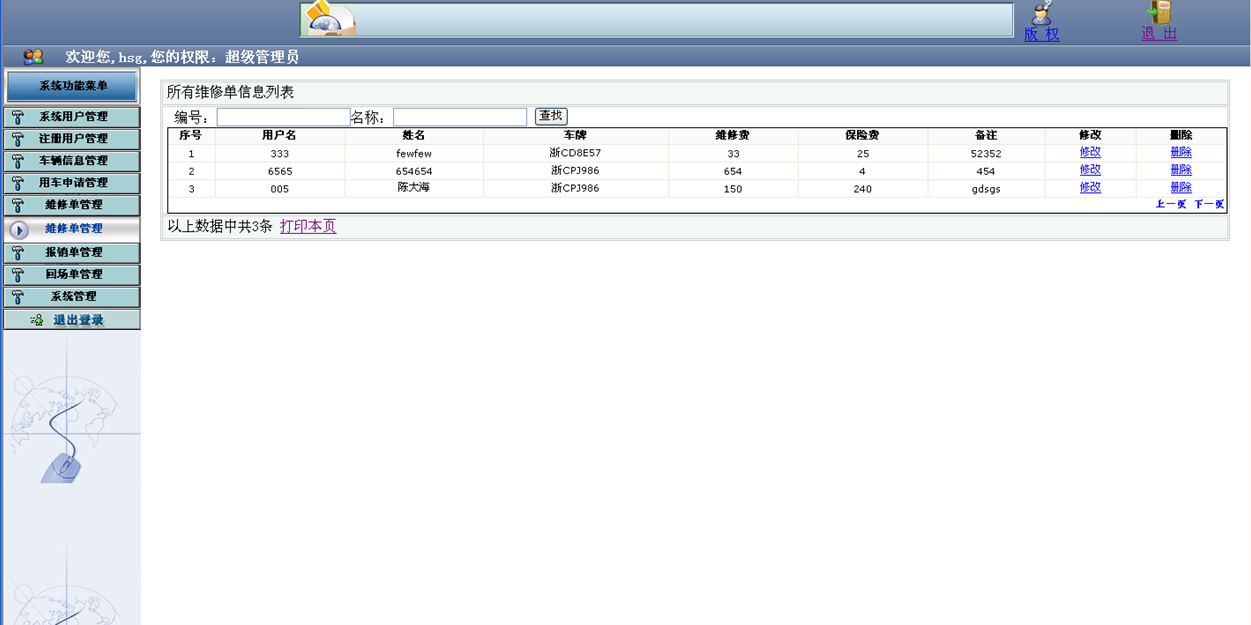Screen dimensions: 1251x625
Task: Go to next page via 下一页
Action: tap(1209, 204)
